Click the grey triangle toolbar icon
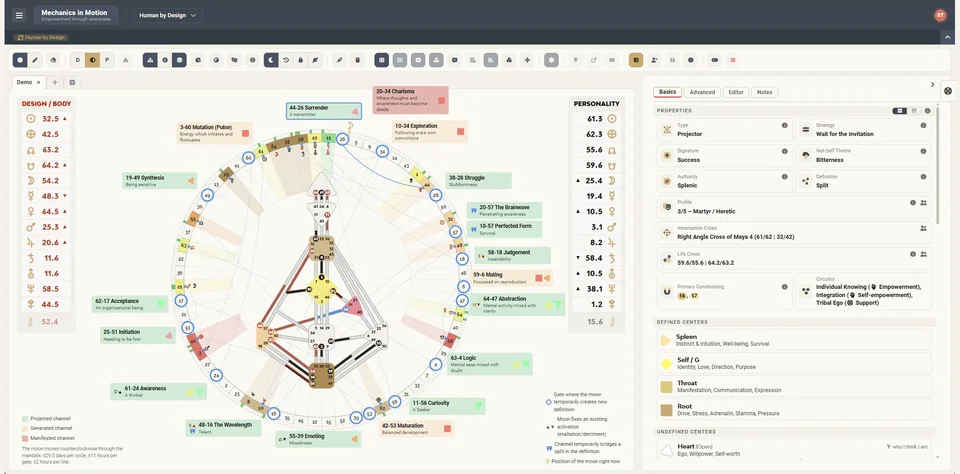 coord(126,60)
